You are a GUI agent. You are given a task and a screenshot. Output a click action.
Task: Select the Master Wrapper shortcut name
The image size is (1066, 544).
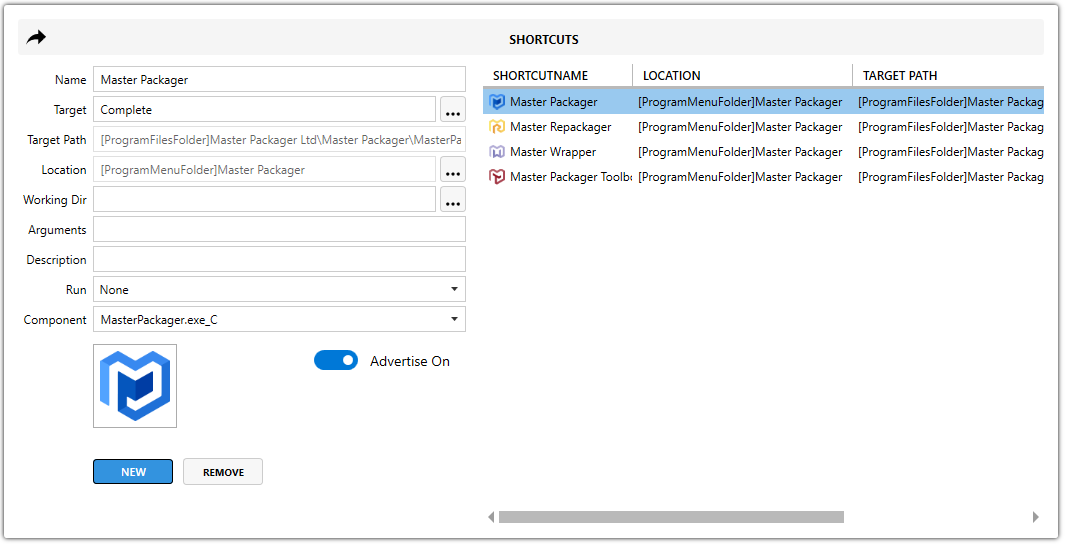point(553,152)
